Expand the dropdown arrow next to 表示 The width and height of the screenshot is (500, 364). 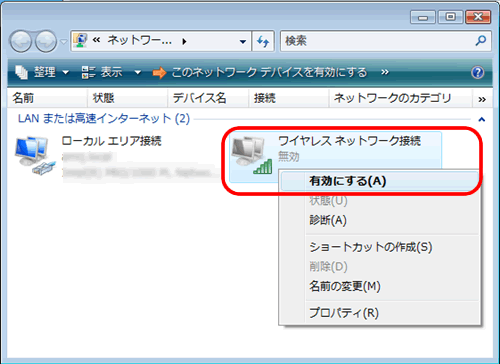click(x=138, y=72)
